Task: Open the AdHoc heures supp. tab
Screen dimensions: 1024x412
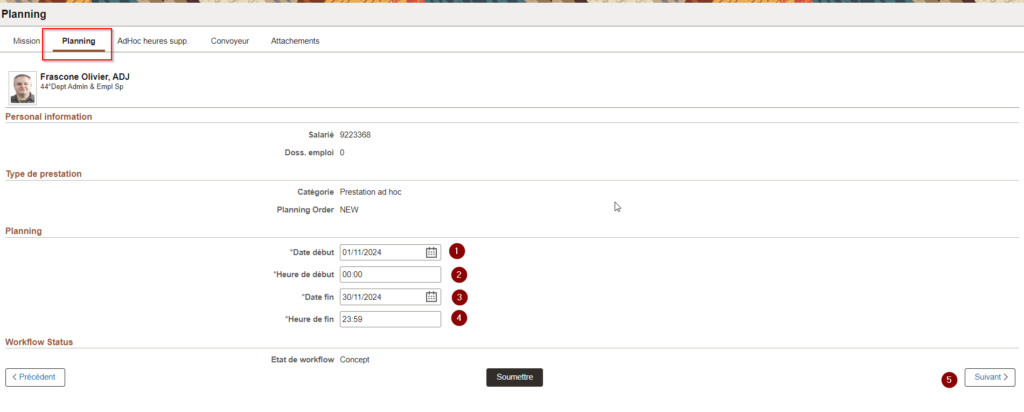Action: pos(152,41)
